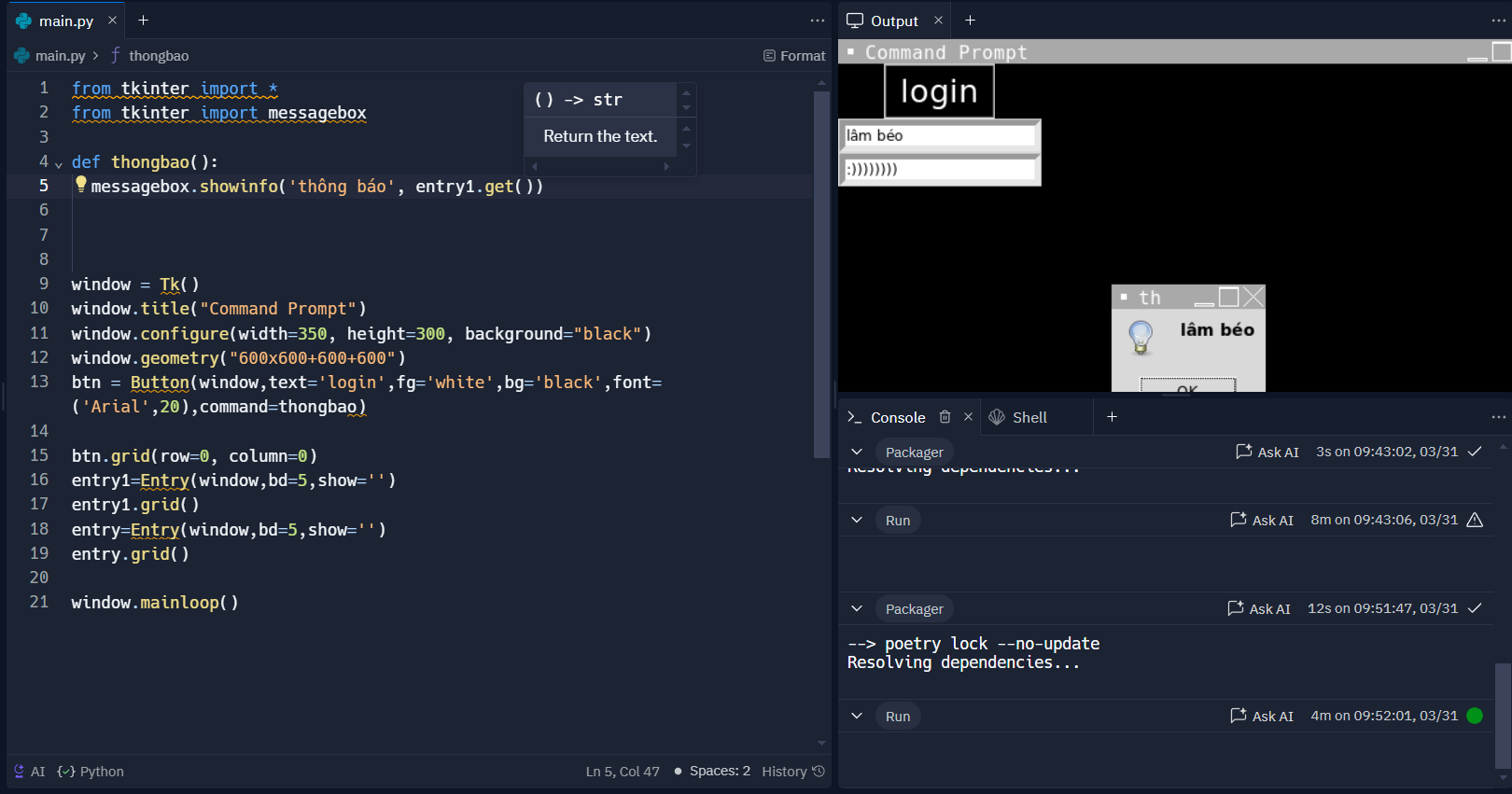Click the Python language indicator
This screenshot has width=1512, height=794.
tap(91, 772)
